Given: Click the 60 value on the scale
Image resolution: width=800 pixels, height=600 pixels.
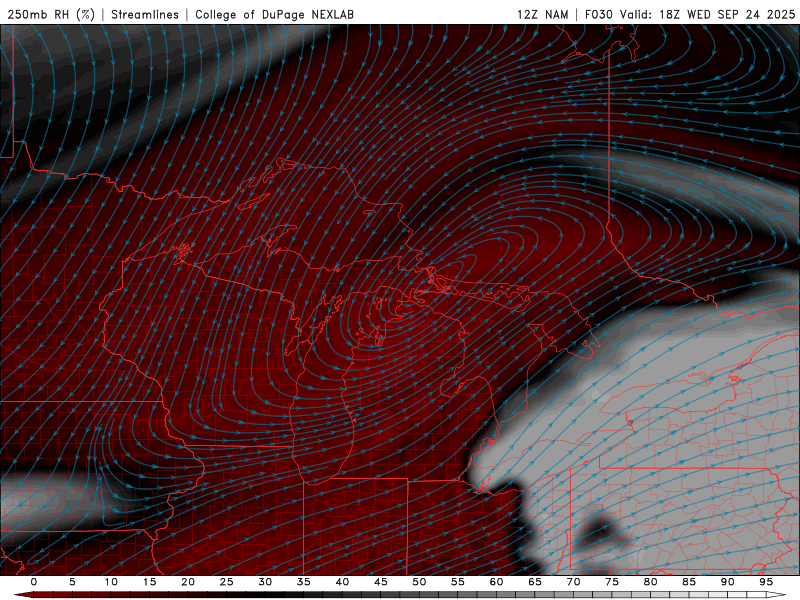Looking at the screenshot, I should (496, 582).
